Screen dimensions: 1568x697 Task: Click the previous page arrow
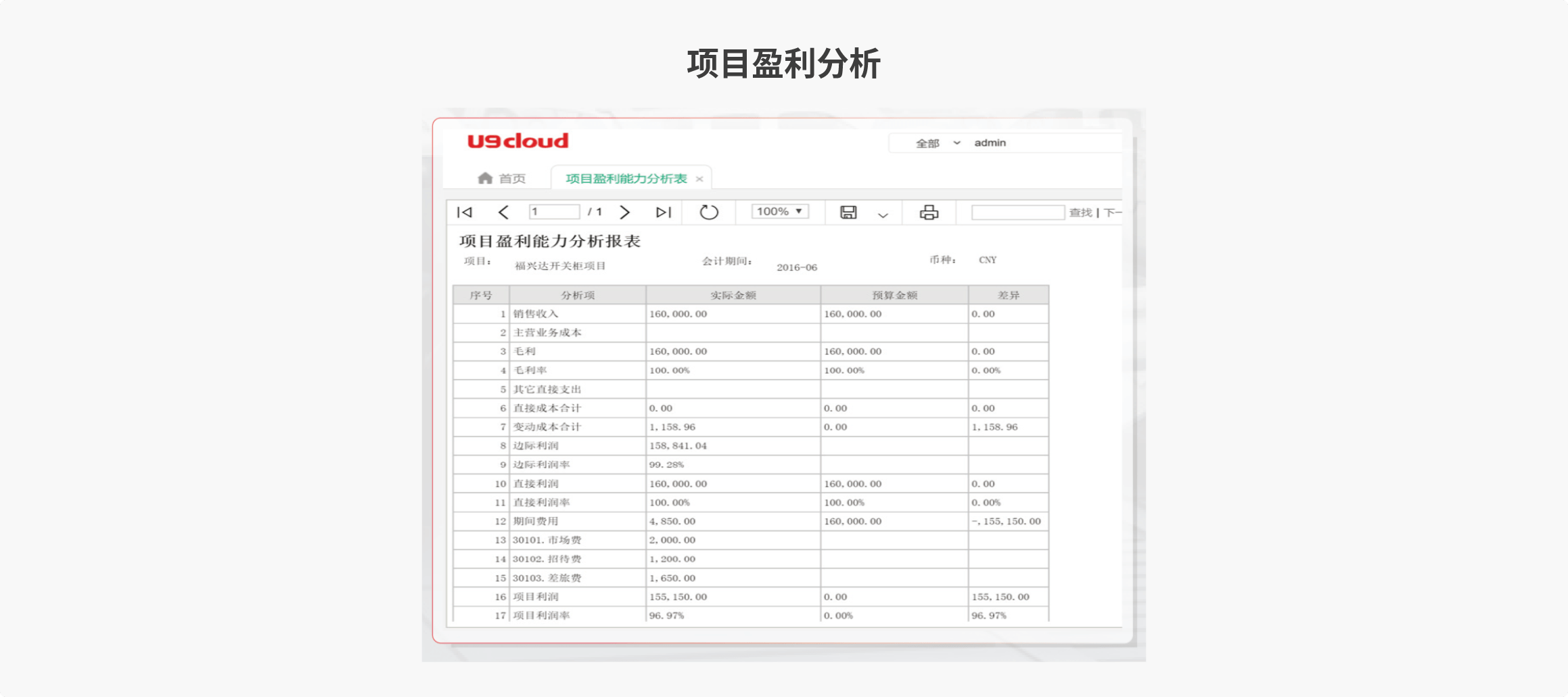click(x=503, y=212)
